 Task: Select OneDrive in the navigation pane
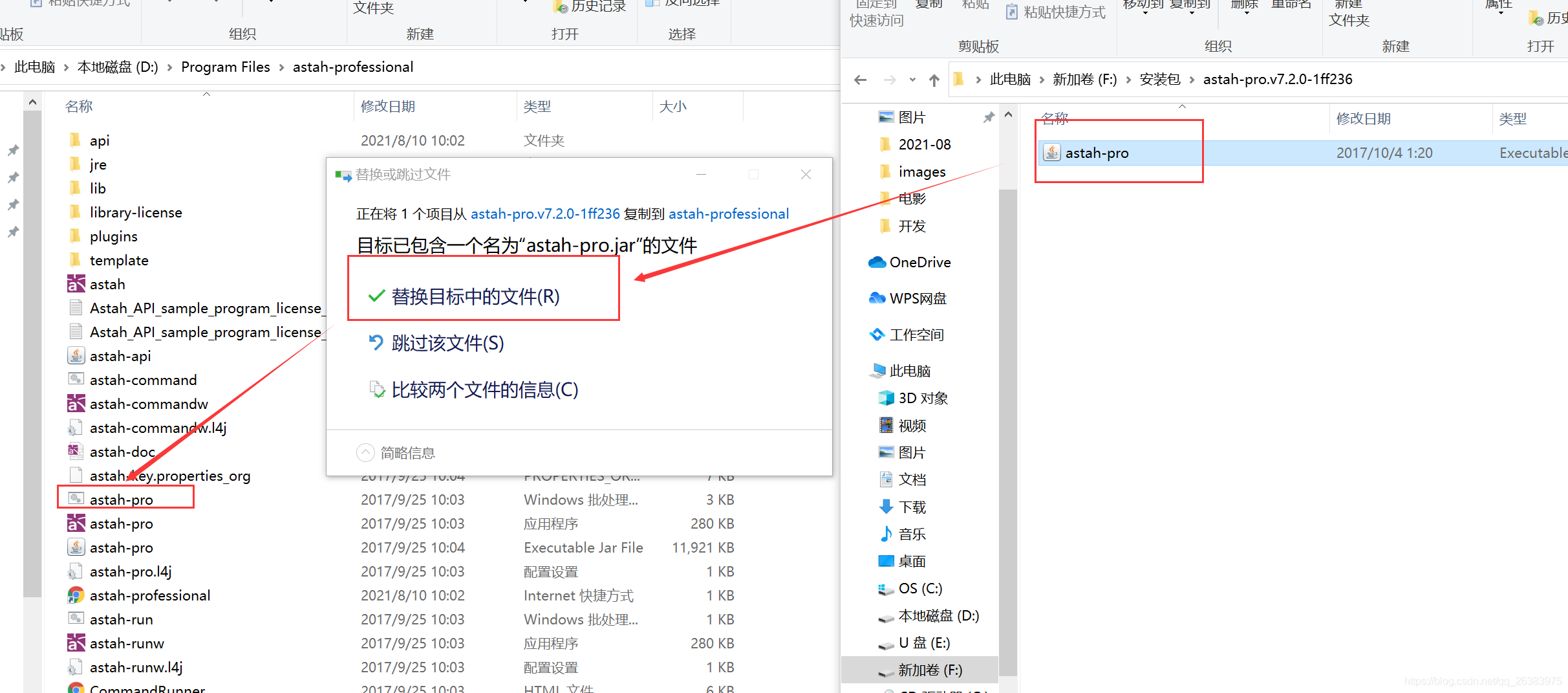tap(921, 262)
